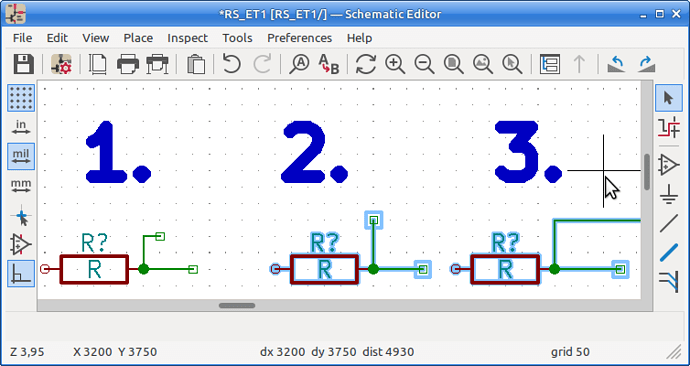
Task: Refresh the view with circular arrows
Action: 366,64
